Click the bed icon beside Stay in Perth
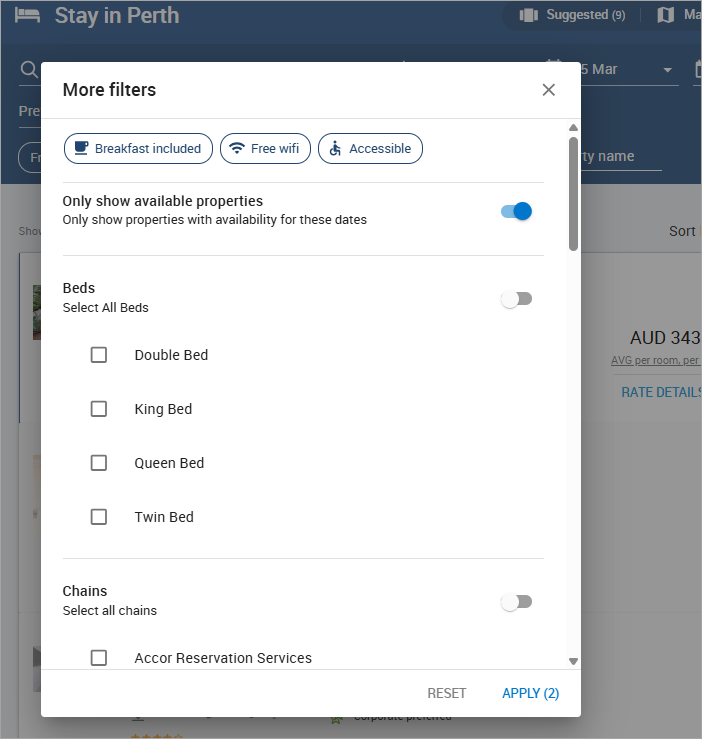 pyautogui.click(x=27, y=15)
